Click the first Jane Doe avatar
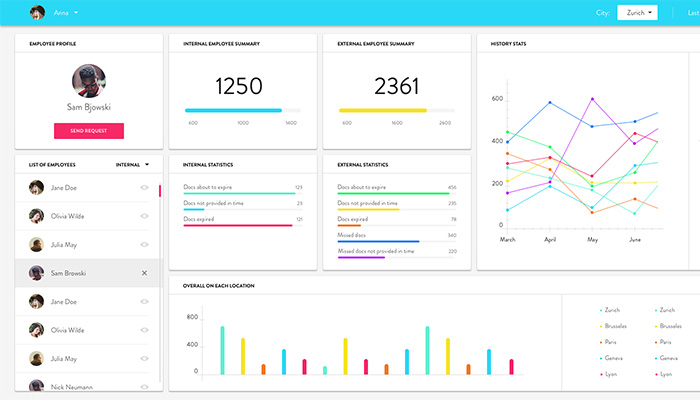700x400 pixels. (37, 187)
